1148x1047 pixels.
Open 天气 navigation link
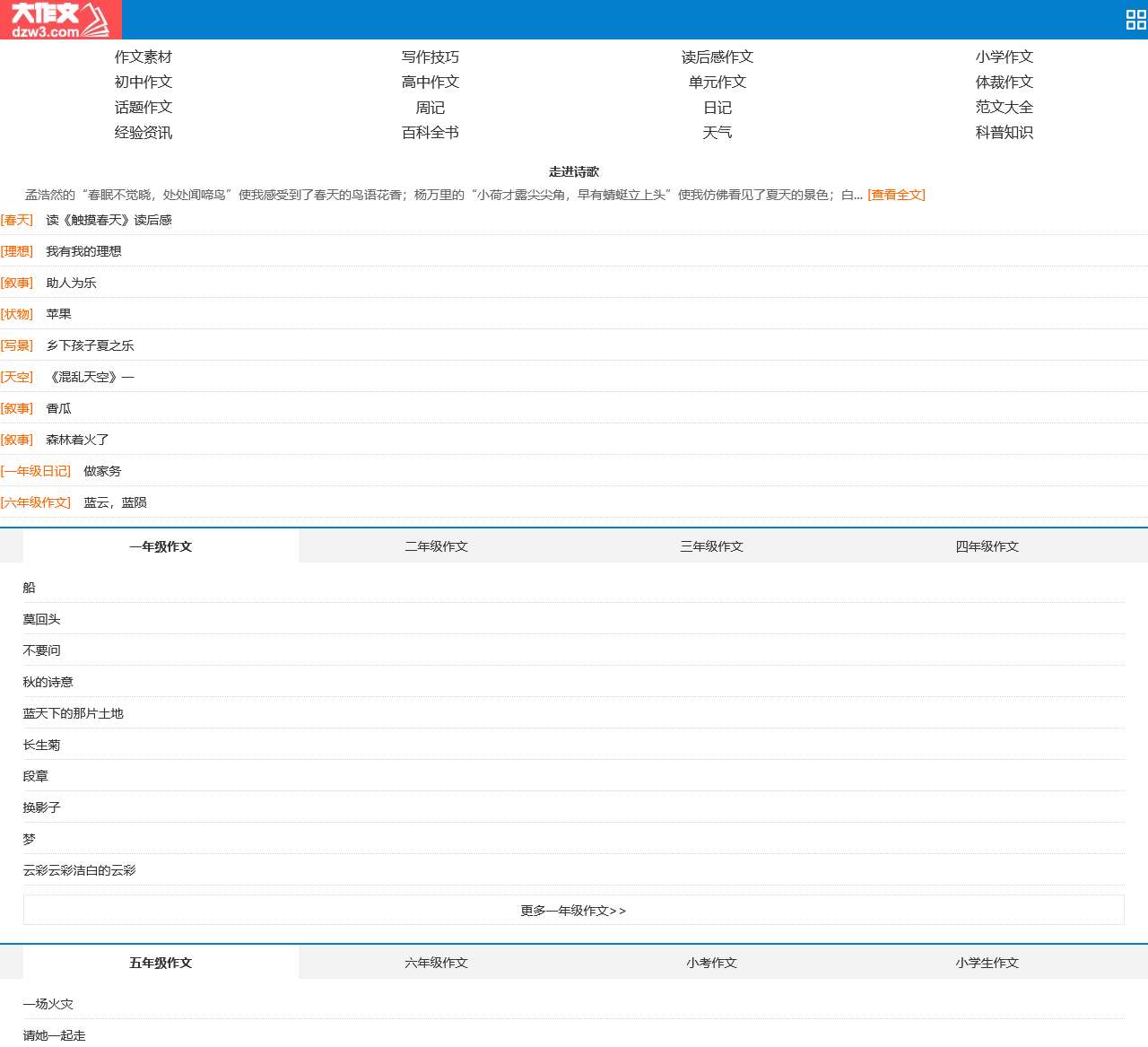717,132
